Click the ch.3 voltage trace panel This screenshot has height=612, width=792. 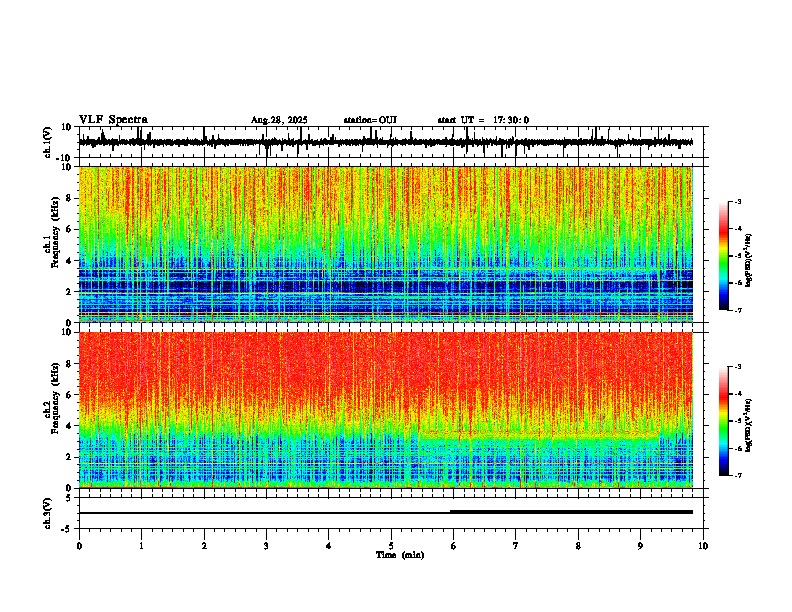coord(391,513)
